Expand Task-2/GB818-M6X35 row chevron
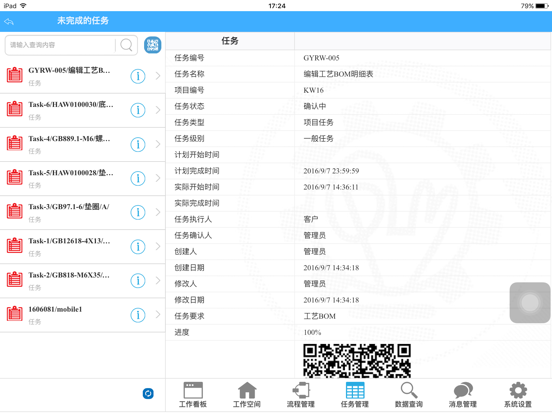552x414 pixels. pos(158,281)
